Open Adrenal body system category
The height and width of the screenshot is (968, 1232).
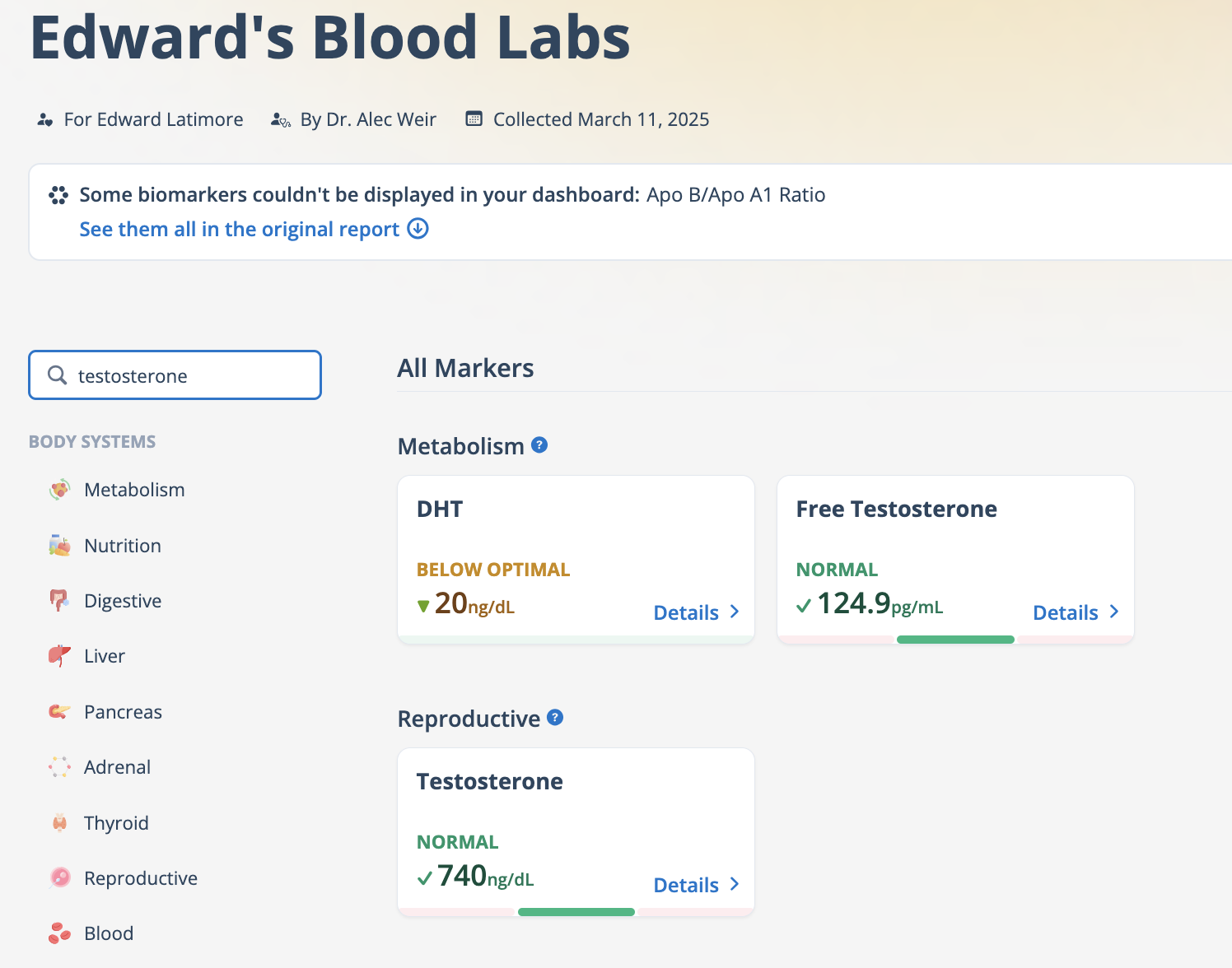[x=117, y=767]
